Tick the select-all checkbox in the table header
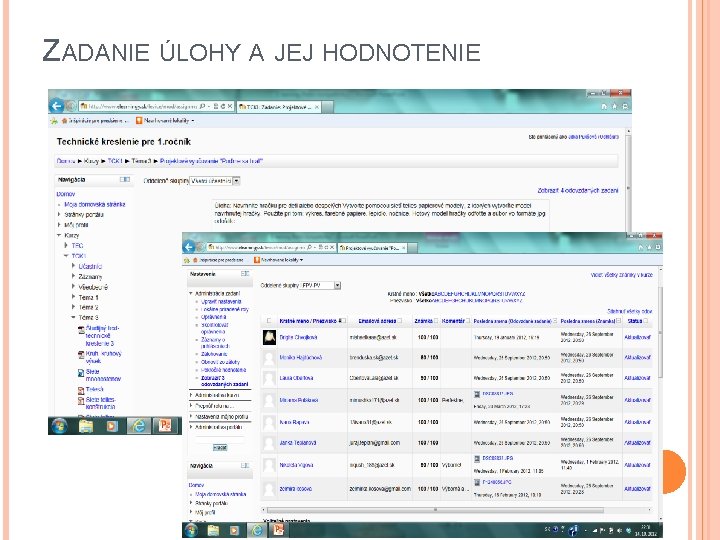This screenshot has height=540, width=720. pyautogui.click(x=269, y=321)
